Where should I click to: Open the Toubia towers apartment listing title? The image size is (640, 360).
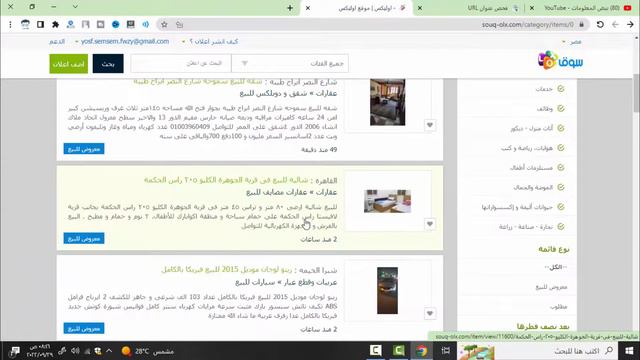(198, 82)
